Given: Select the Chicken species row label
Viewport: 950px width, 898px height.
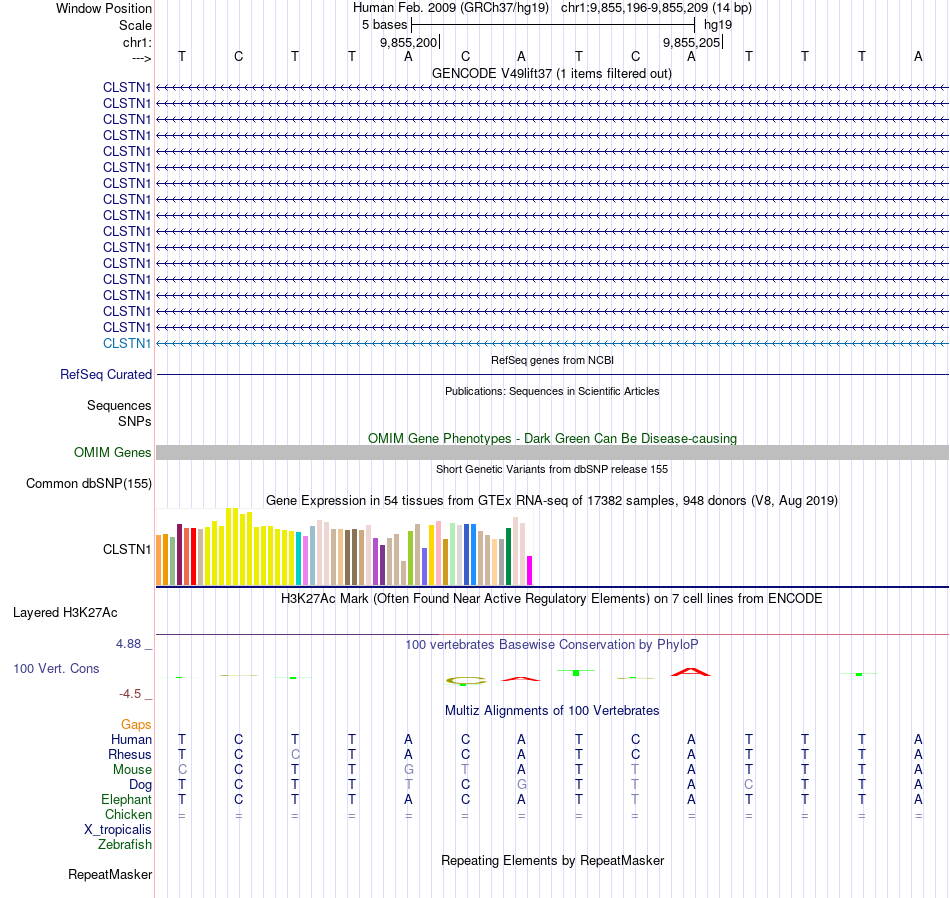Looking at the screenshot, I should [x=128, y=815].
